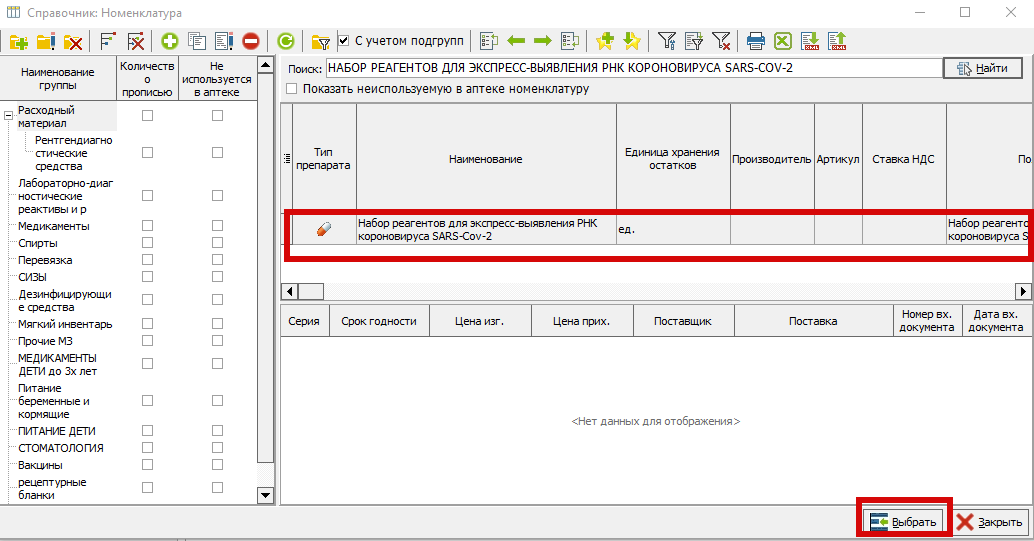
Task: Sort by the 'Наименование' column header
Action: (485, 159)
